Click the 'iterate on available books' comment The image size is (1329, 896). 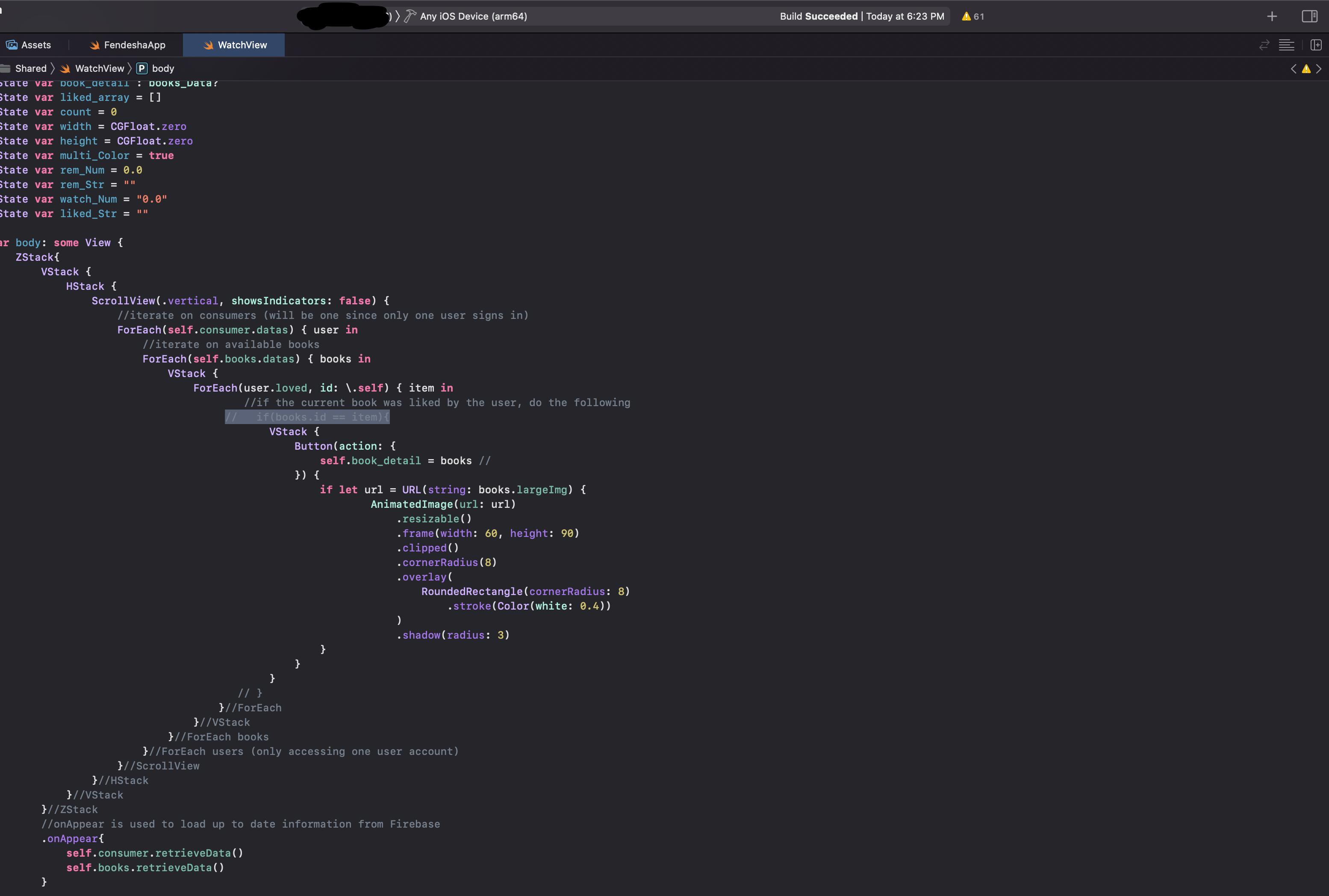coord(231,345)
